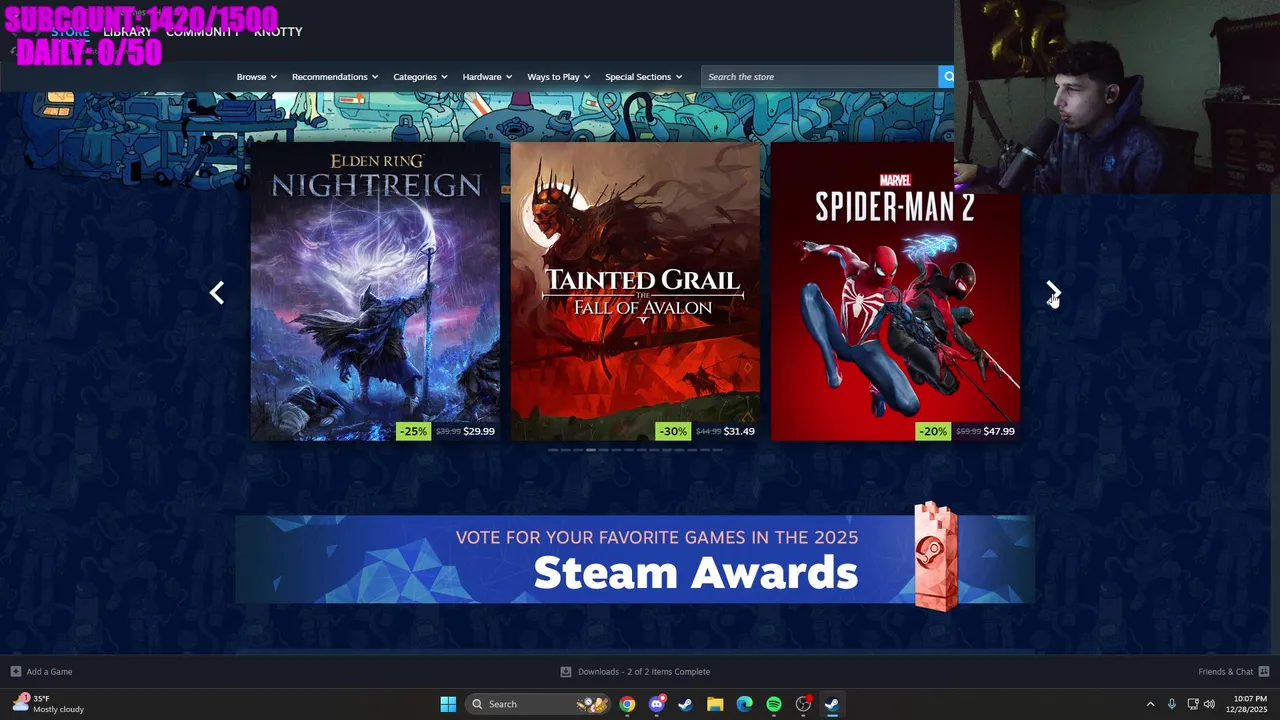Open the weather widget icon
Image resolution: width=1280 pixels, height=720 pixels.
pyautogui.click(x=21, y=703)
